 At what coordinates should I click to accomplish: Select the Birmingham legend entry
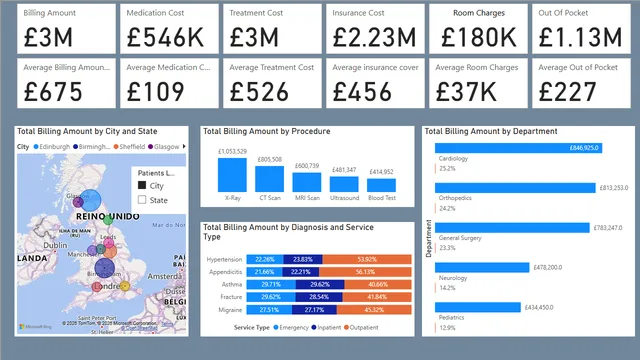click(91, 147)
